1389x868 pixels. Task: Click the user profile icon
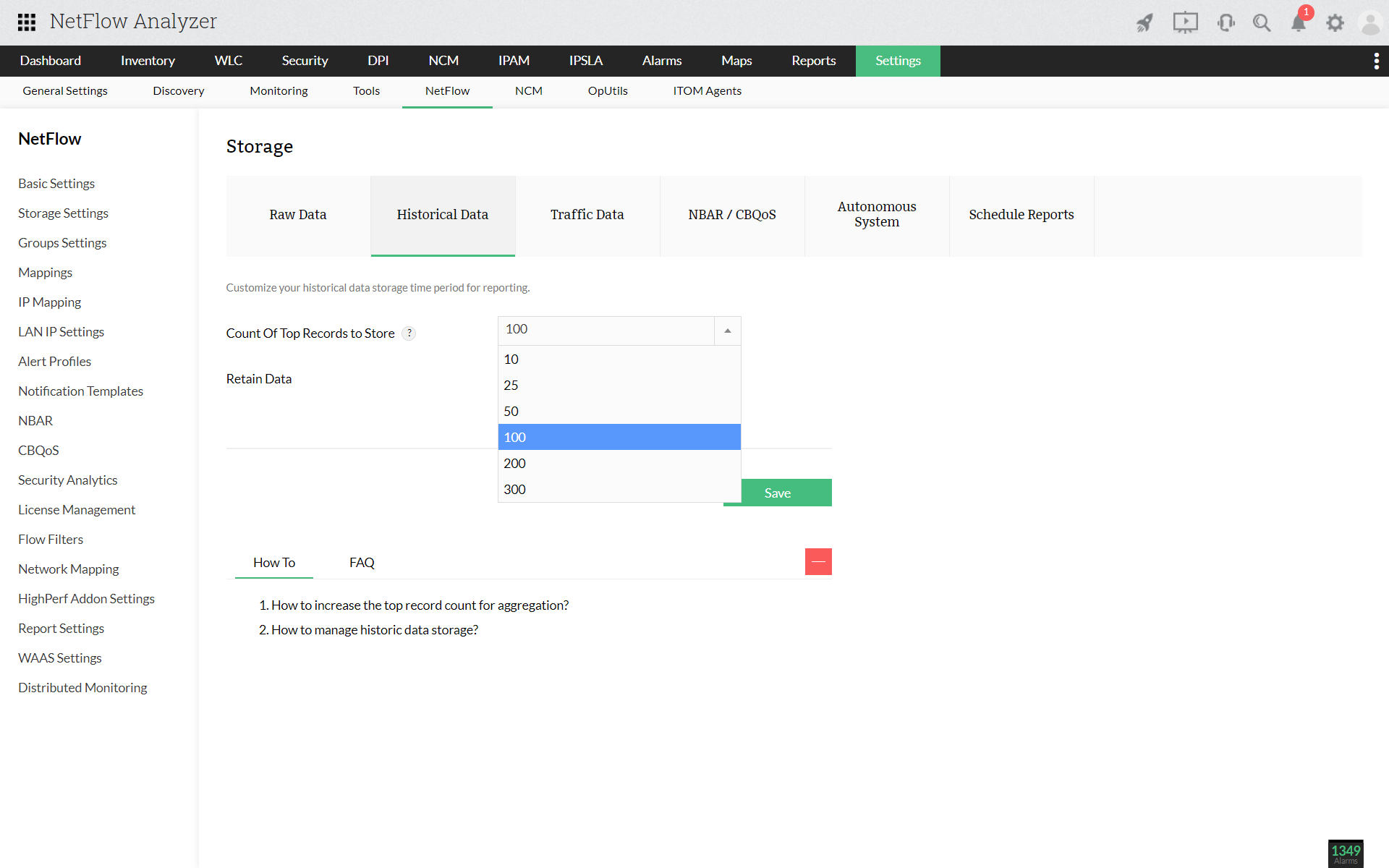click(1370, 22)
